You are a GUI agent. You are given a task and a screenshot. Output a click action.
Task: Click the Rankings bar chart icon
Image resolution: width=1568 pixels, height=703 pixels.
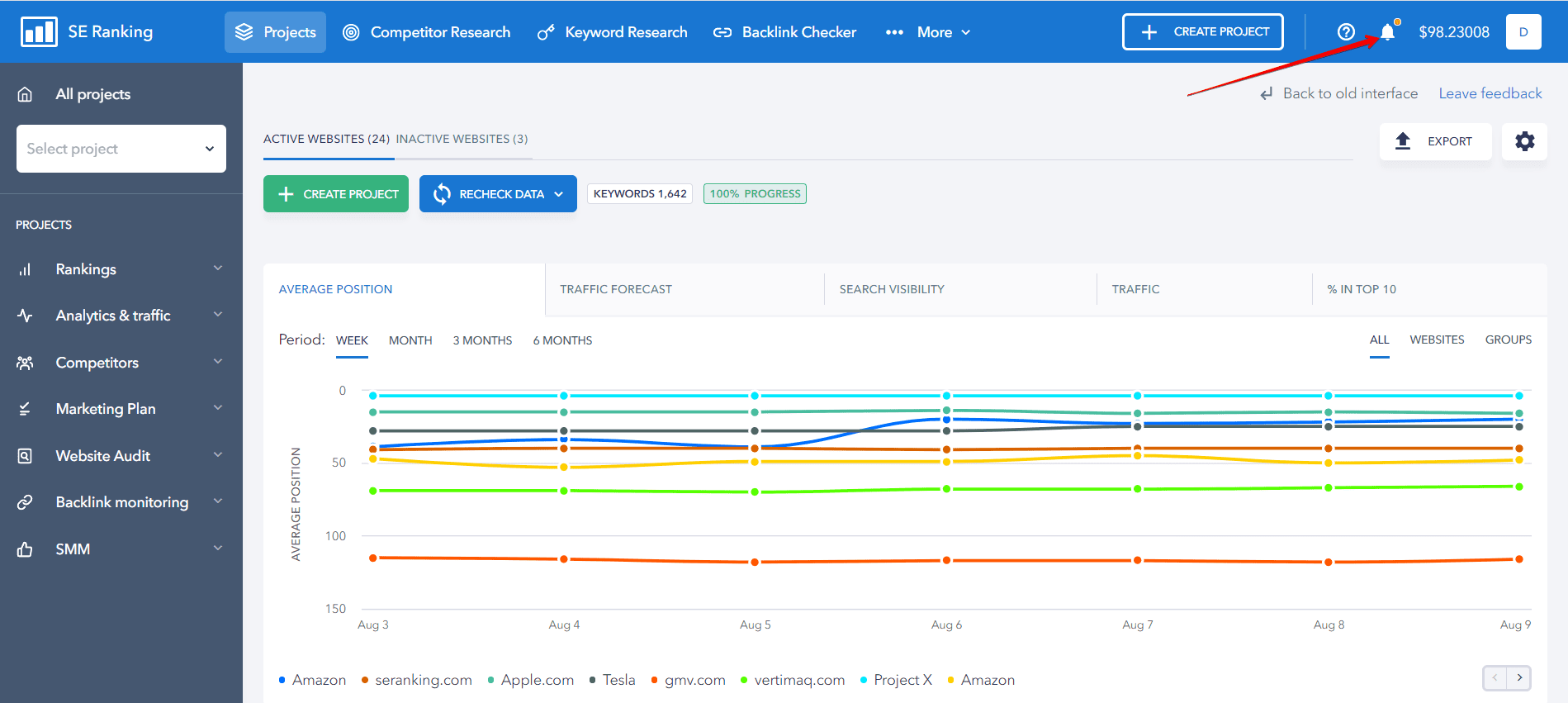click(x=25, y=269)
